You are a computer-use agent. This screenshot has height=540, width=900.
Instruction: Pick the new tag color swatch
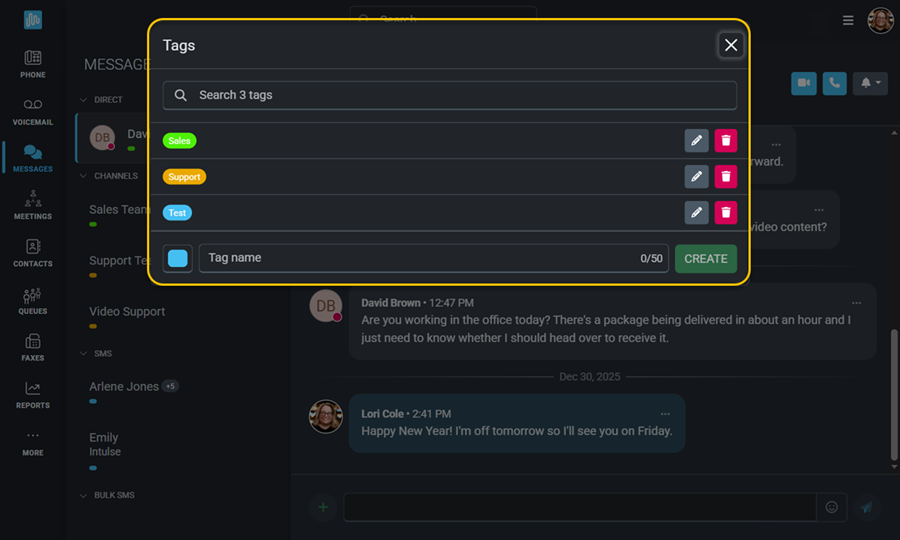coord(178,259)
